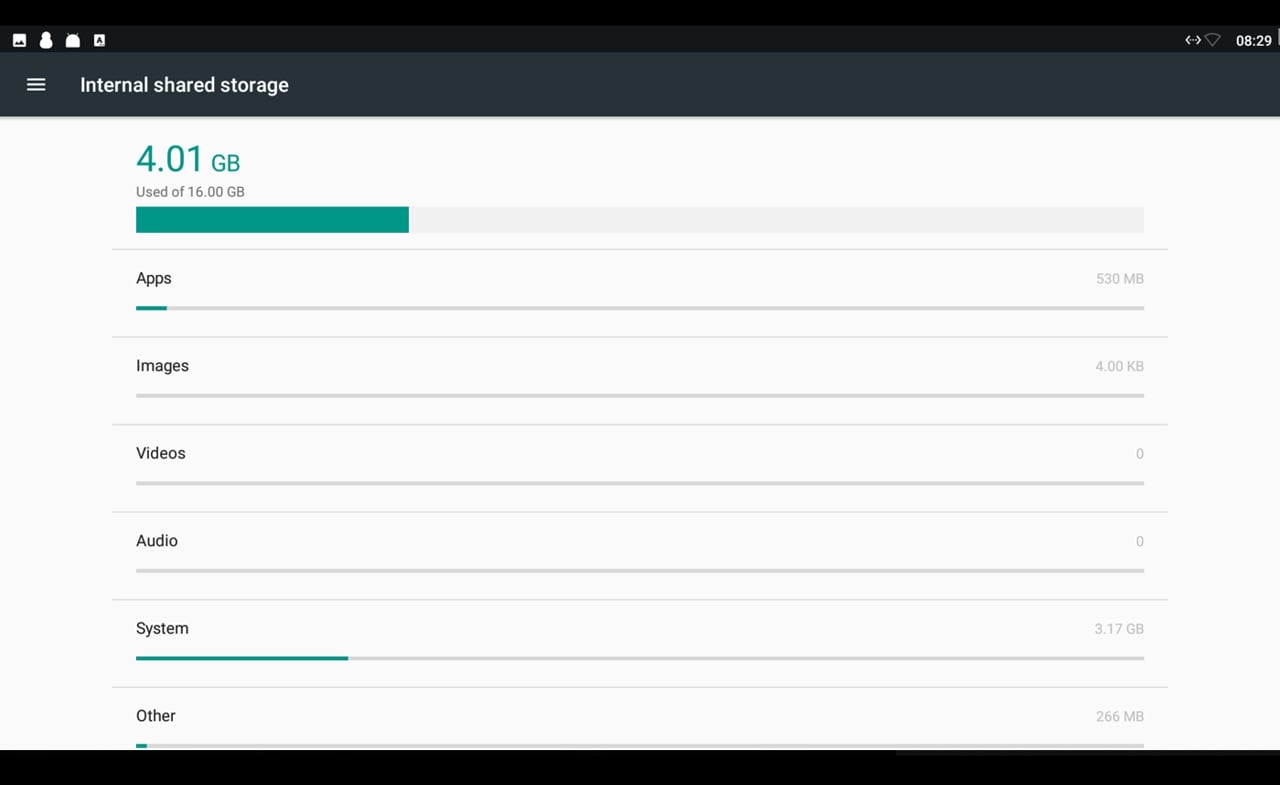The height and width of the screenshot is (785, 1280).
Task: Tap the 08:29 clock in status bar
Action: (1253, 41)
